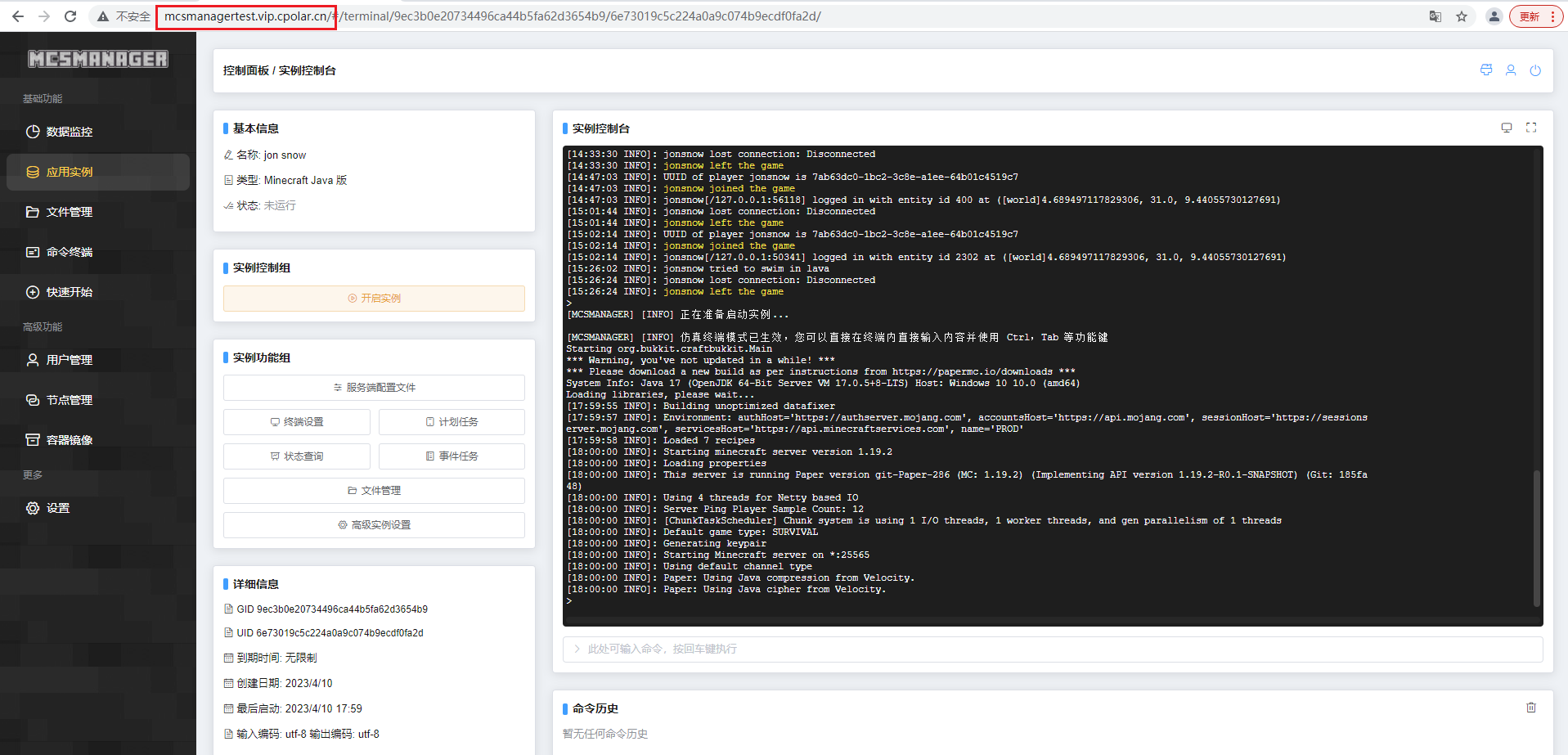
Task: Open 文件管理 button in 实例功能组
Action: coord(374,491)
